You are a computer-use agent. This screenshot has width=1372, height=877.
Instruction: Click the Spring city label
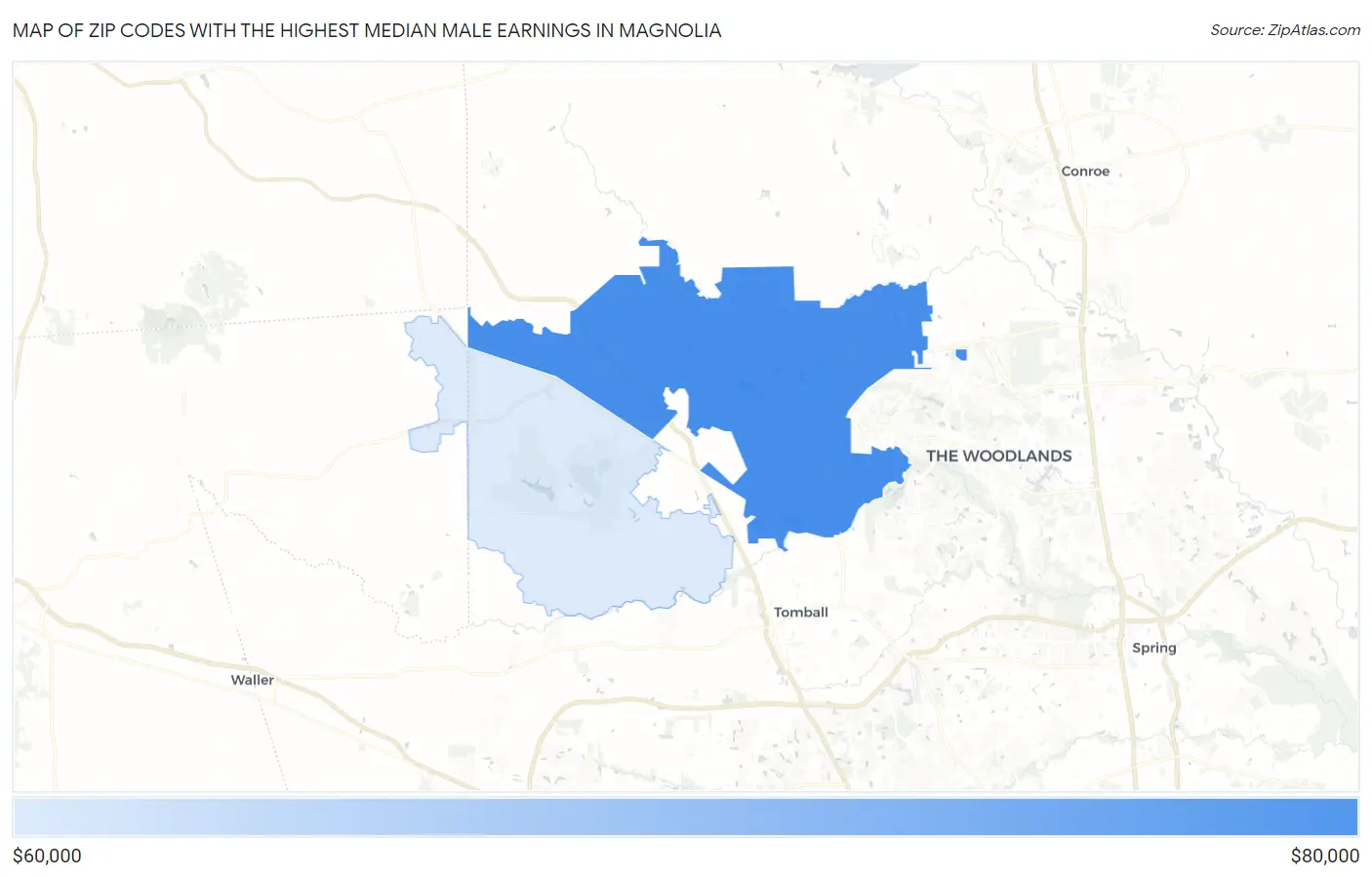(x=1153, y=648)
